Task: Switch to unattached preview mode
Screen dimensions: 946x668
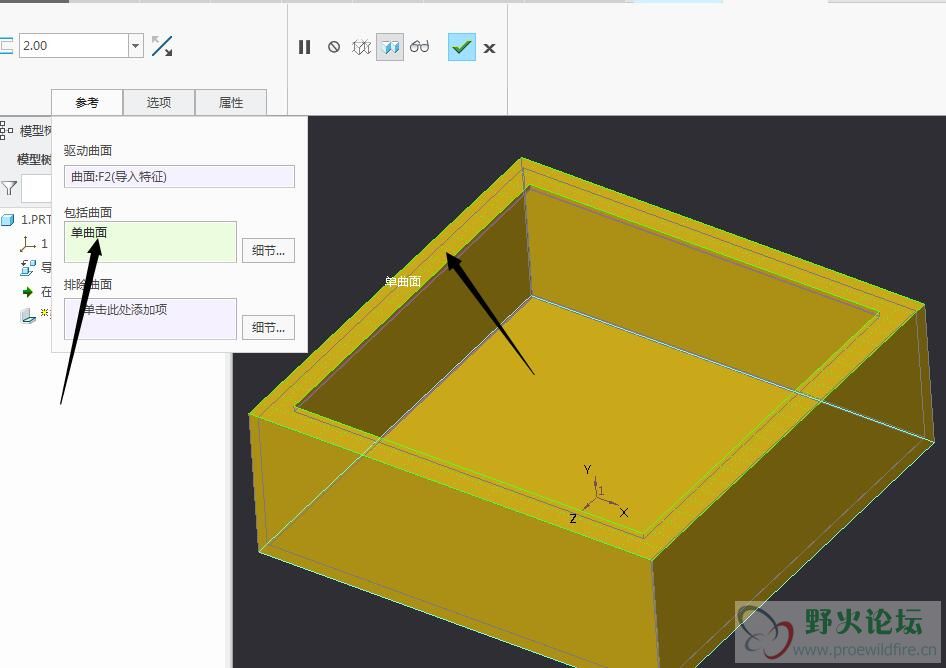Action: 361,47
